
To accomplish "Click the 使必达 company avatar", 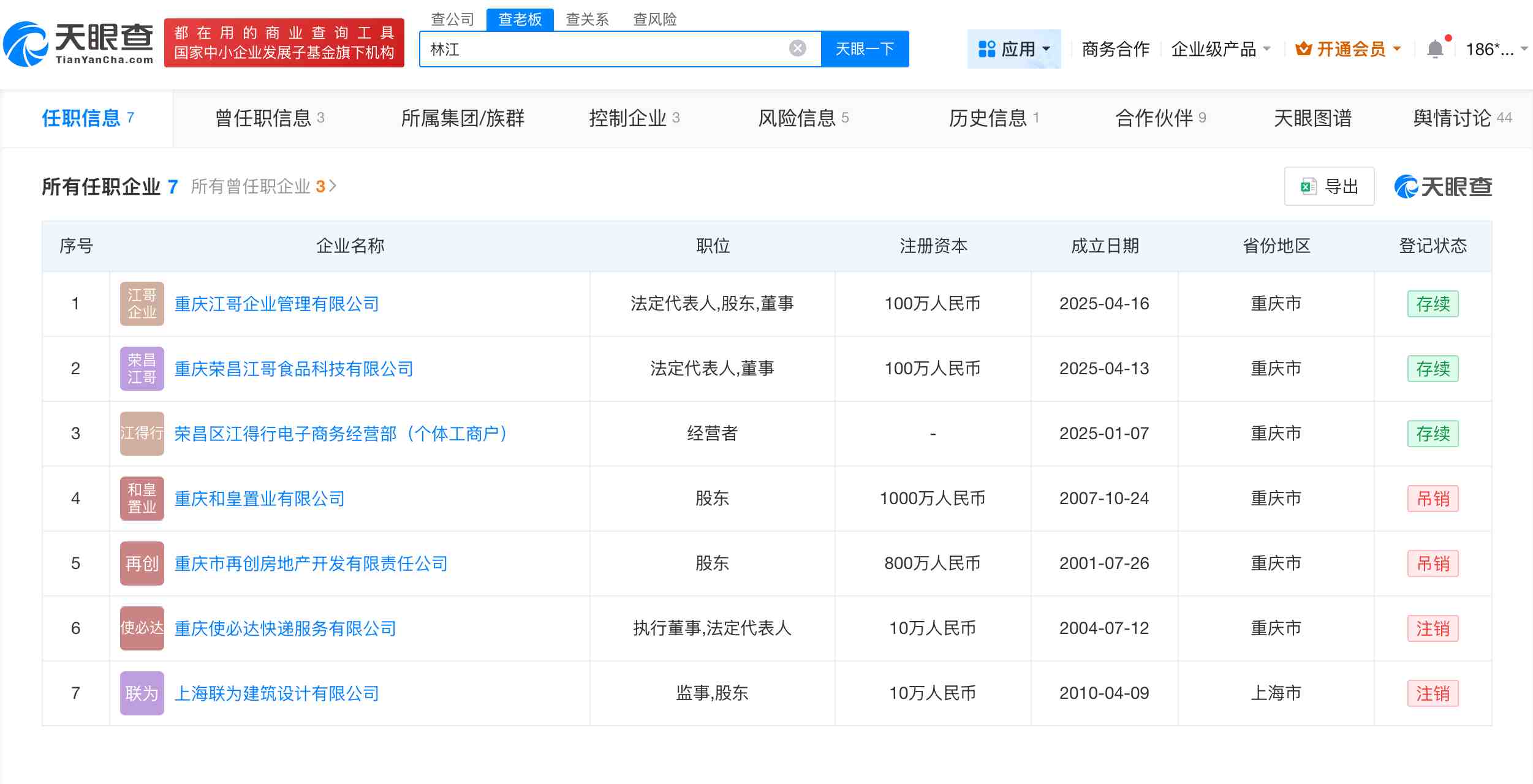I will [x=141, y=628].
